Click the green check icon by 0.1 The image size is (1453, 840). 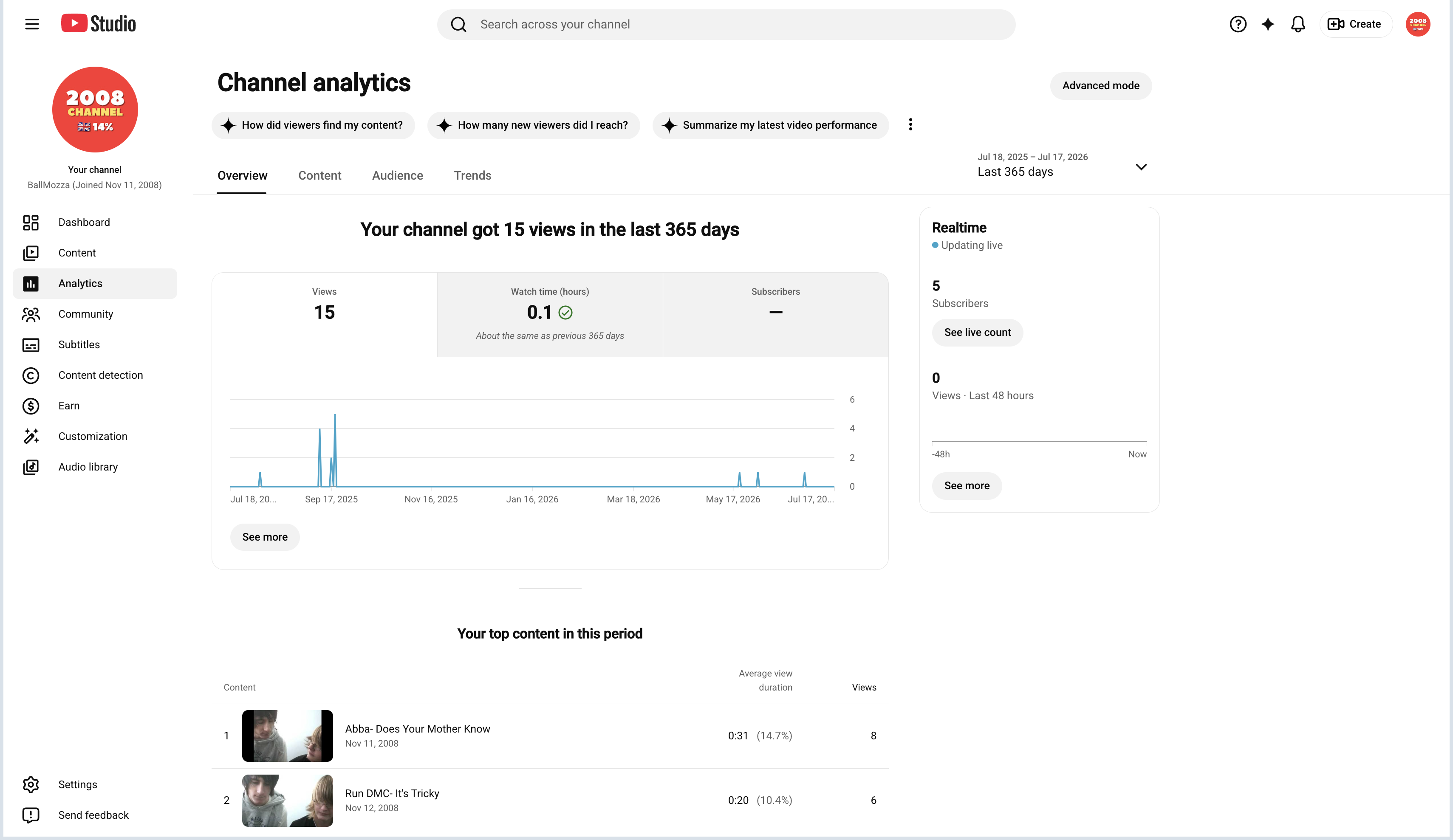click(565, 313)
